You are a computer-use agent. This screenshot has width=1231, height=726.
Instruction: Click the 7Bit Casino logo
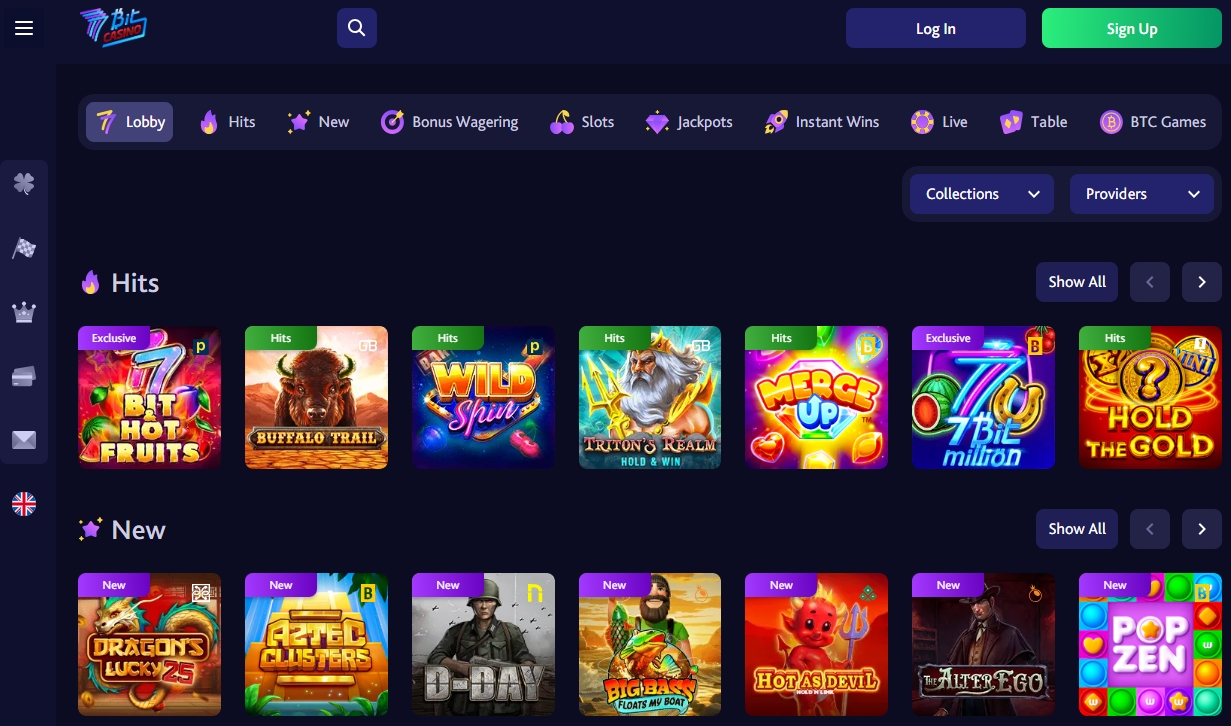point(113,28)
